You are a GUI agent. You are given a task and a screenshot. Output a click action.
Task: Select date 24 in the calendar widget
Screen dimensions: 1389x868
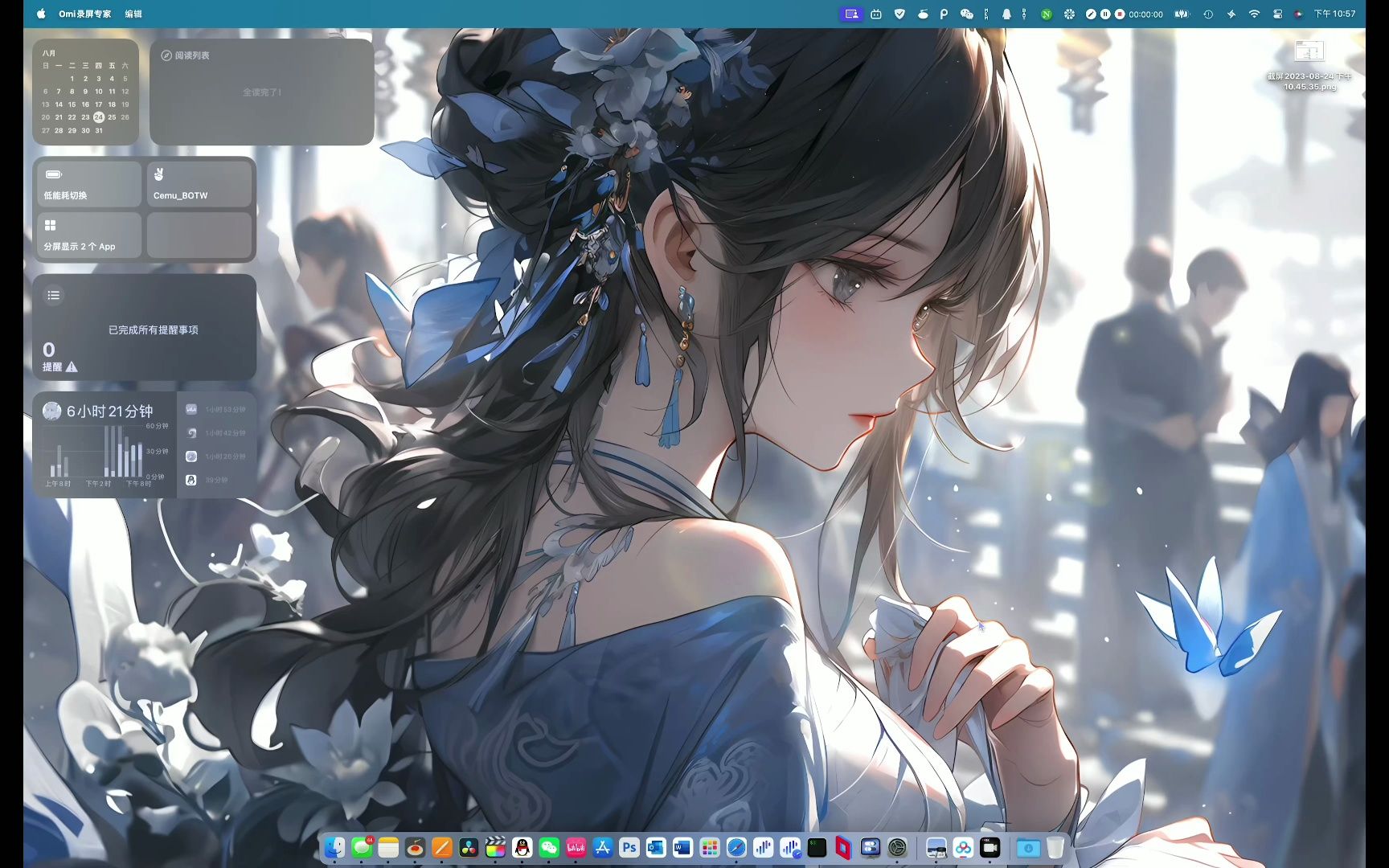pos(99,117)
